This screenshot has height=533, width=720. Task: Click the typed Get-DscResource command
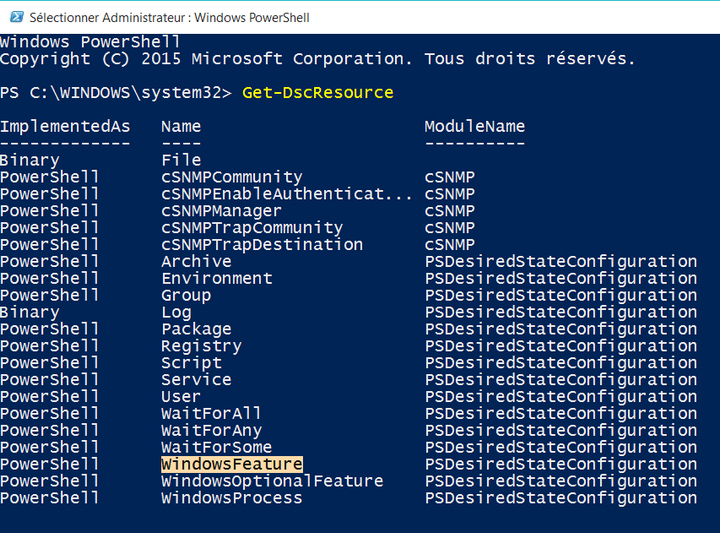(317, 93)
